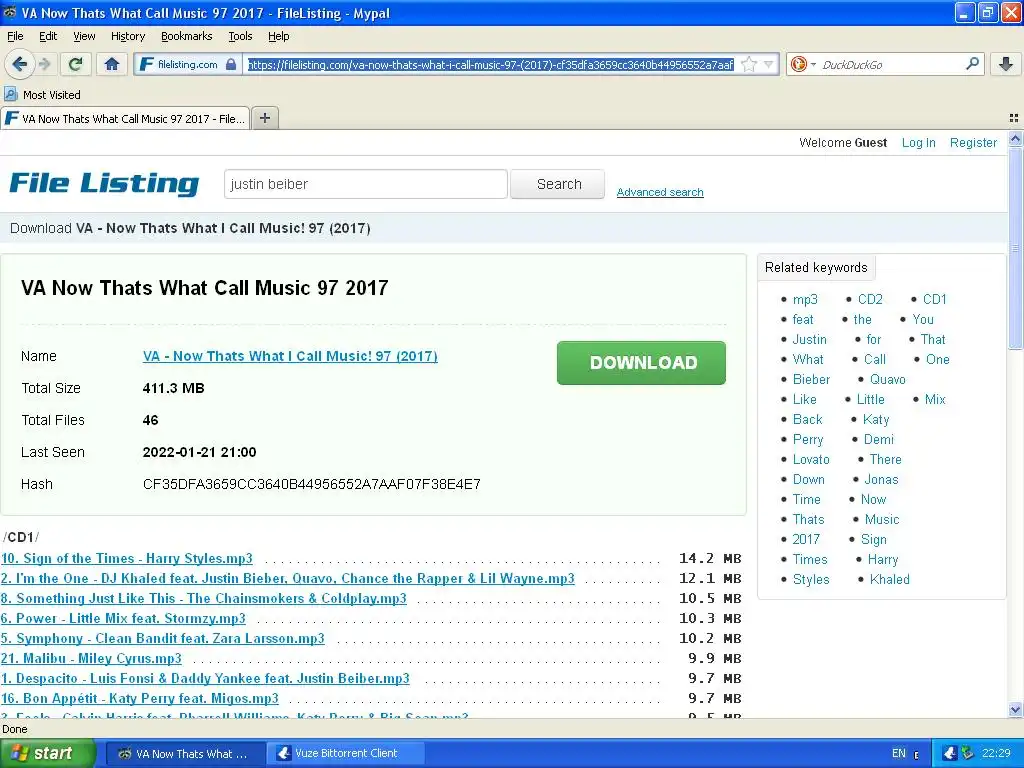Open Bon Appétit - Katy Perry file link
The width and height of the screenshot is (1024, 768).
(140, 699)
